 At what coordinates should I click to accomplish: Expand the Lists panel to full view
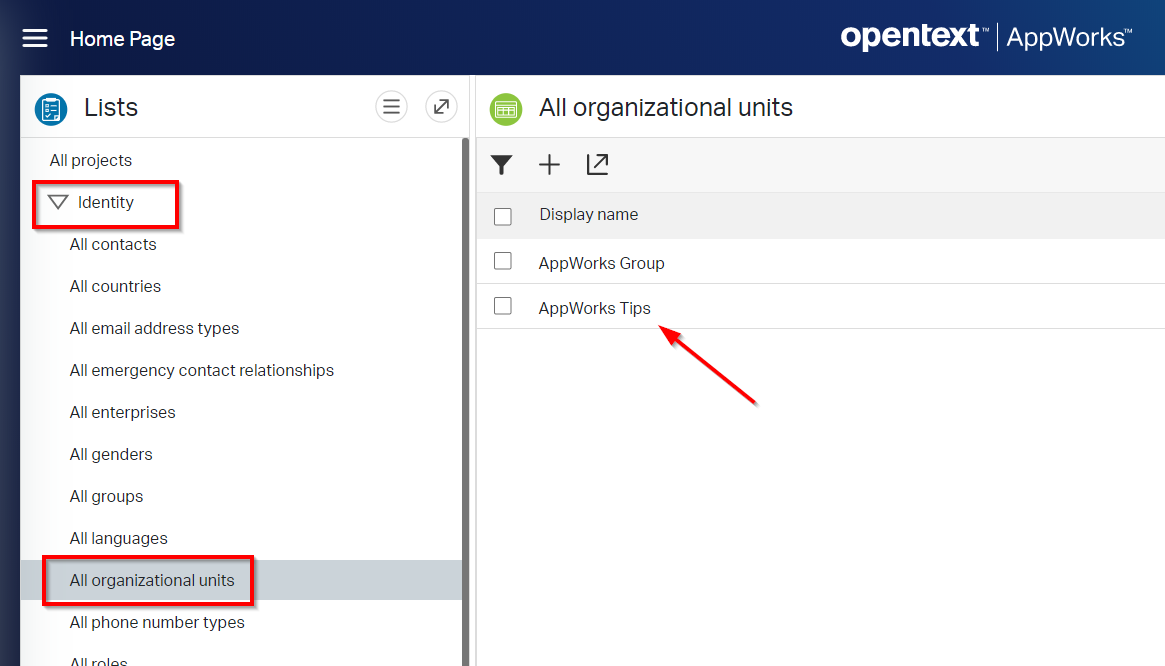coord(441,107)
